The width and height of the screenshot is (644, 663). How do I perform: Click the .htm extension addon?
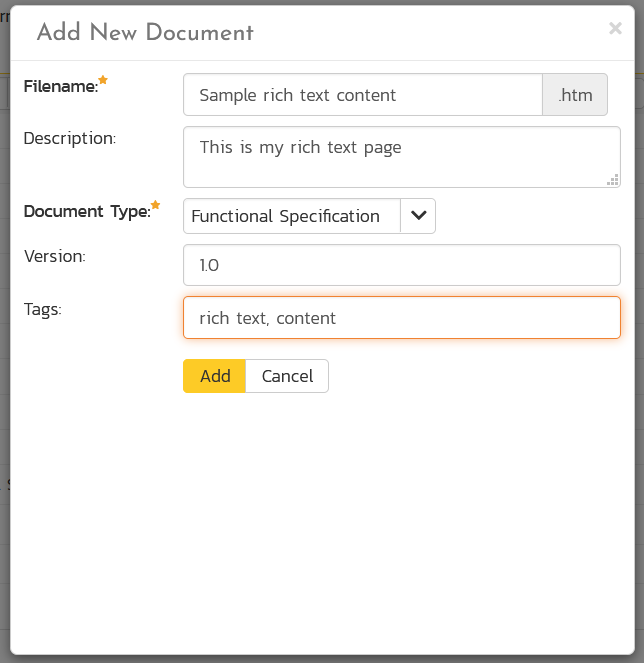pyautogui.click(x=575, y=95)
